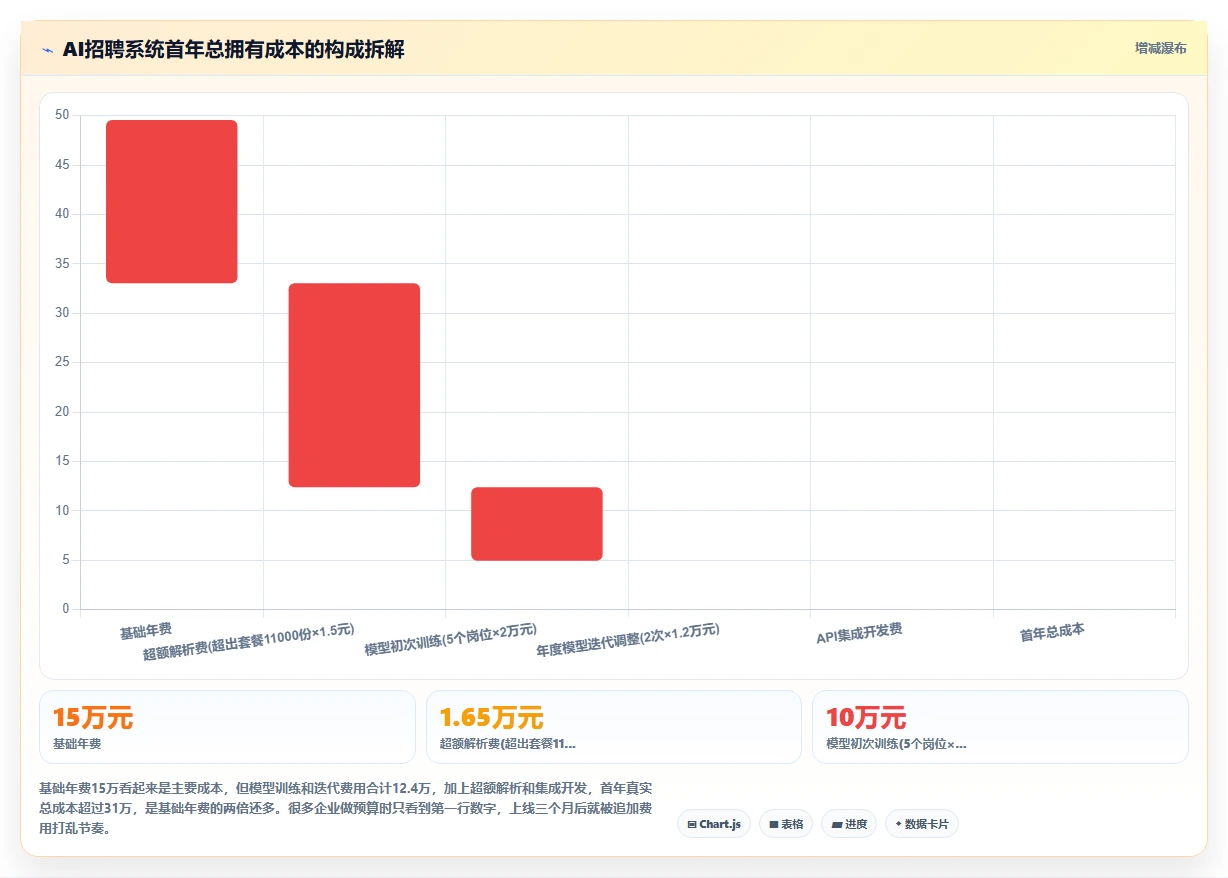Screen dimensions: 1228x878
Task: Click the 增减瀑布 label in the header
Action: click(1160, 48)
